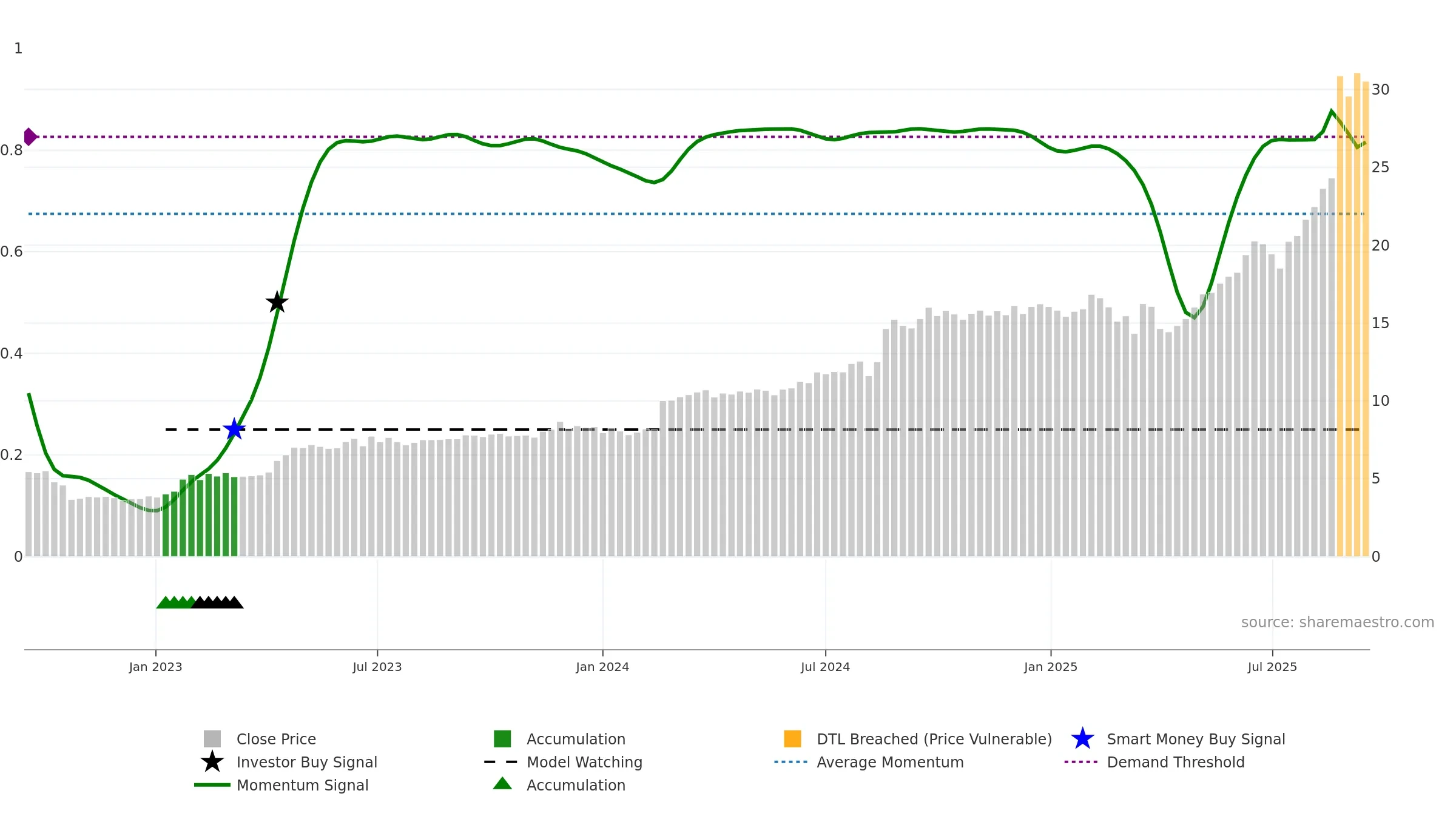Viewport: 1456px width, 819px height.
Task: Toggle the Model Watching legend entry
Action: (564, 762)
